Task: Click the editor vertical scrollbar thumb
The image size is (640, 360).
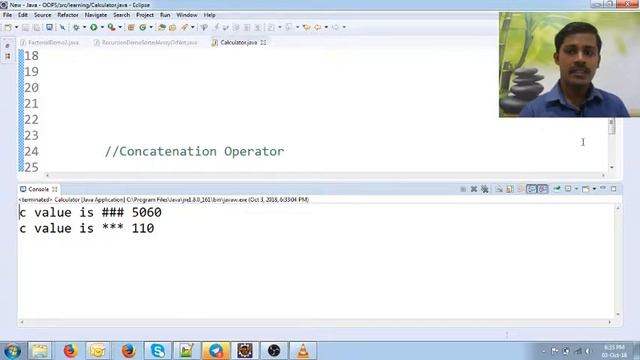Action: (x=611, y=127)
